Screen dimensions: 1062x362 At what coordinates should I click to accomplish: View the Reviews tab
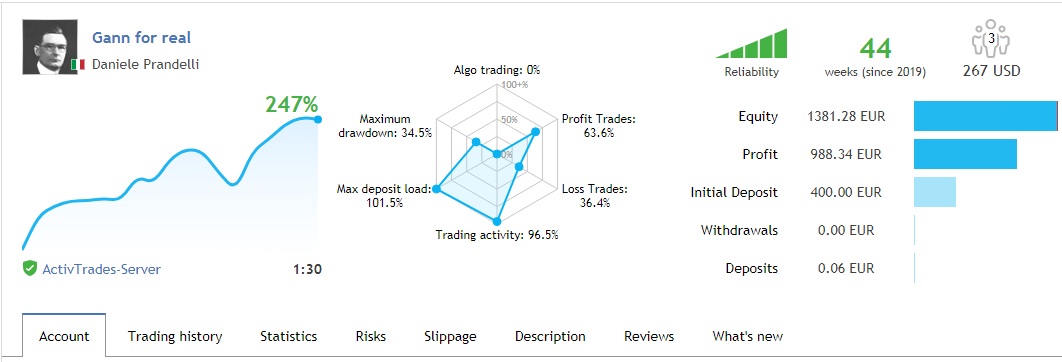pyautogui.click(x=649, y=336)
